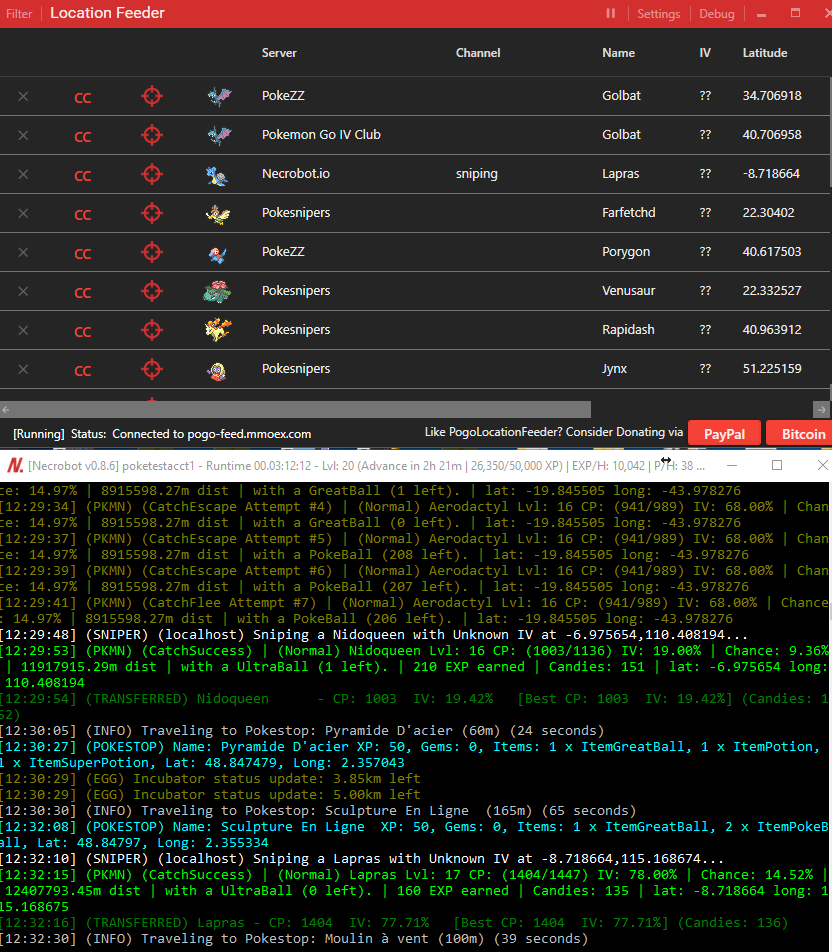Viewport: 832px width, 952px height.
Task: Snipe Pokemon Go IV Club Golbat crosshair
Action: click(152, 135)
